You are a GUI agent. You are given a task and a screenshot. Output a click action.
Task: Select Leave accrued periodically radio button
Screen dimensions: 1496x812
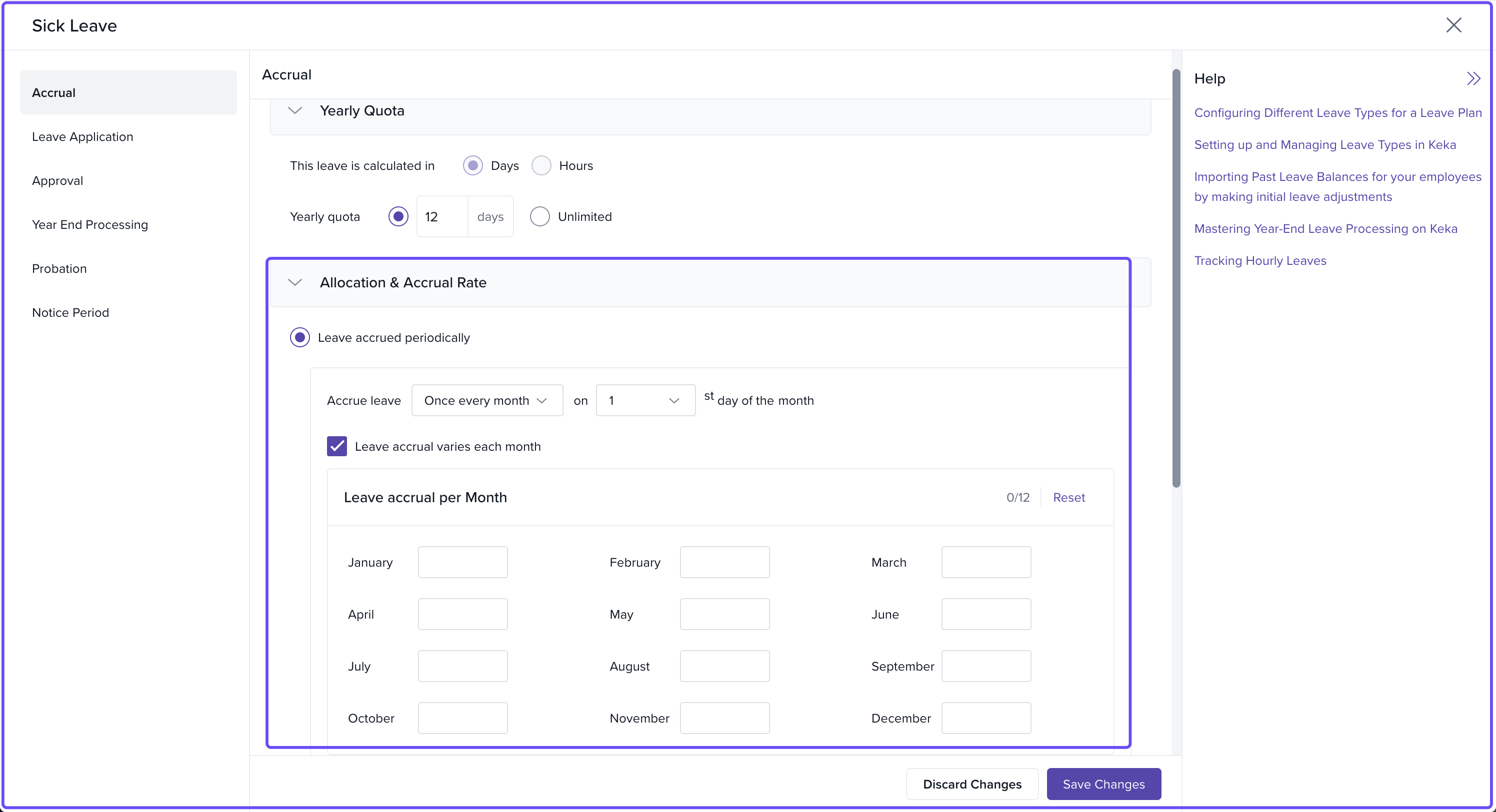click(x=299, y=338)
